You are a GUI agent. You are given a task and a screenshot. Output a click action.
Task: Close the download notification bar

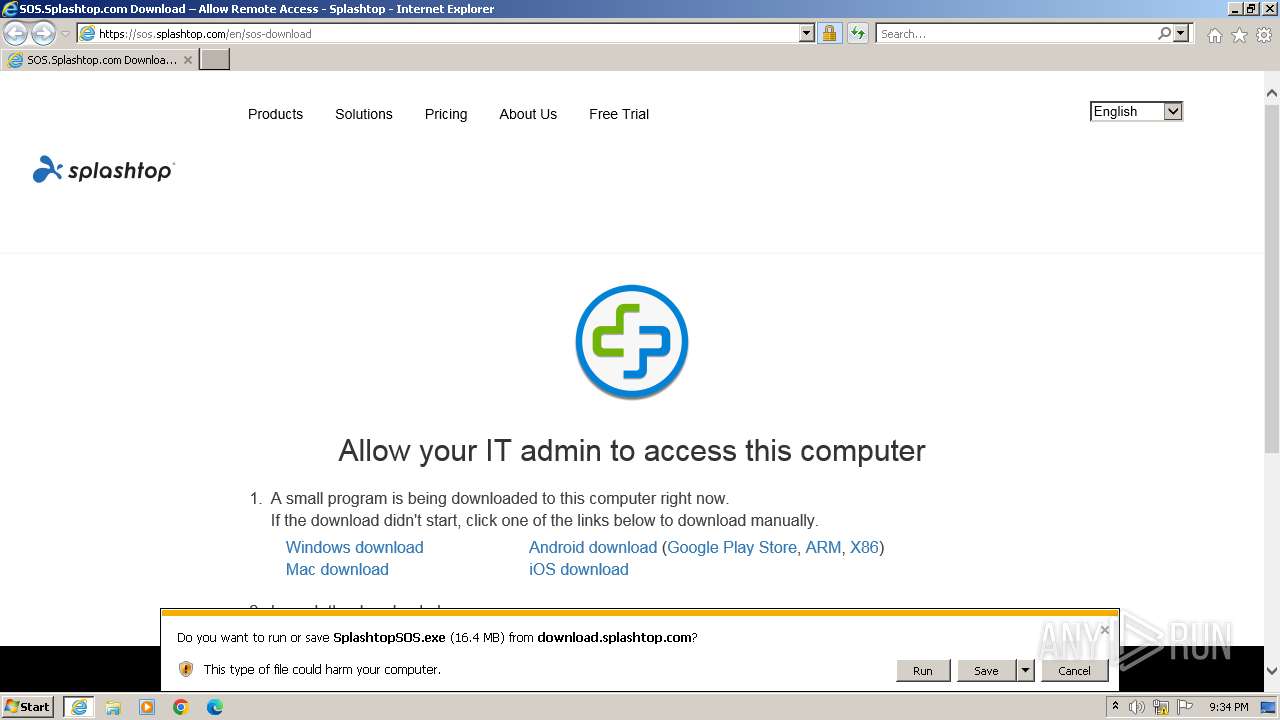pyautogui.click(x=1104, y=630)
